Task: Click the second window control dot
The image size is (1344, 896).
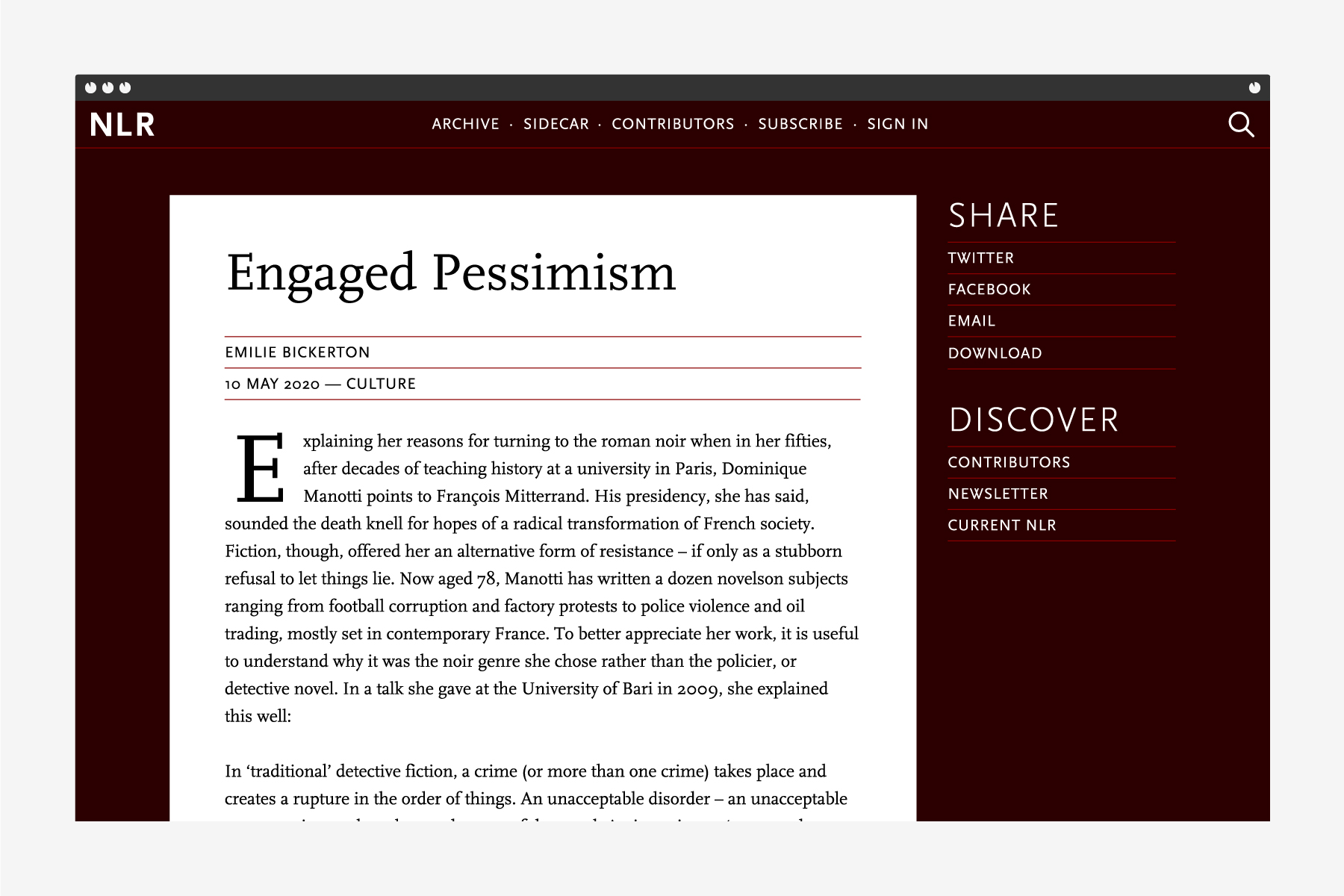Action: click(x=108, y=87)
